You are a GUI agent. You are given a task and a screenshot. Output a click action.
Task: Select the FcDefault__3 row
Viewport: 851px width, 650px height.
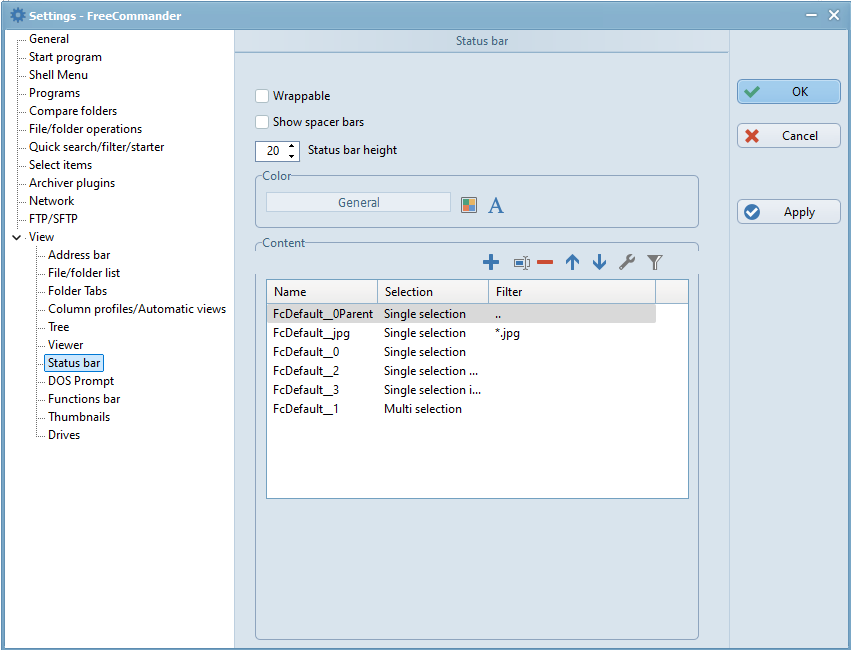pyautogui.click(x=461, y=390)
